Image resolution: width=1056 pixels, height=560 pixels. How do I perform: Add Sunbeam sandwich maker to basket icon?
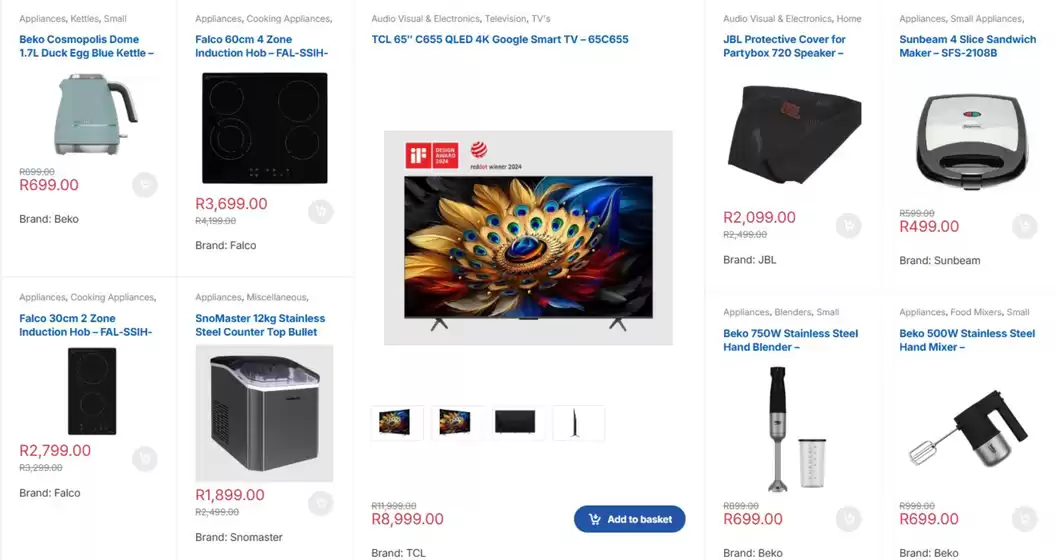(x=1024, y=226)
